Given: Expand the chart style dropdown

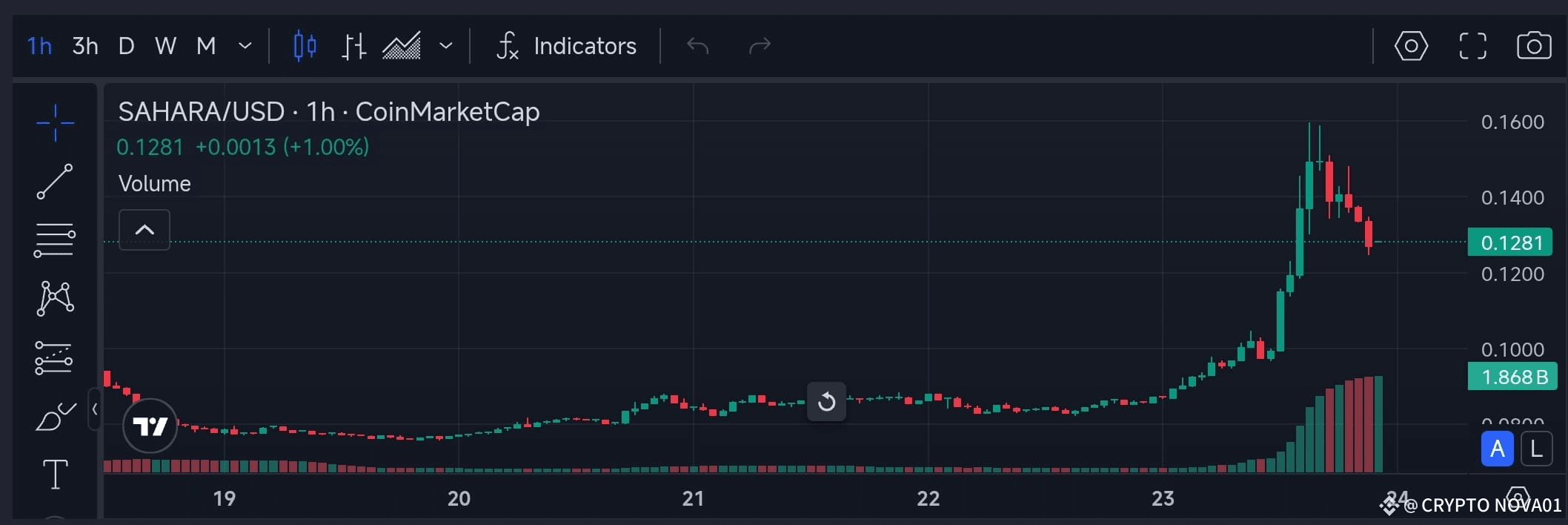Looking at the screenshot, I should pos(446,46).
